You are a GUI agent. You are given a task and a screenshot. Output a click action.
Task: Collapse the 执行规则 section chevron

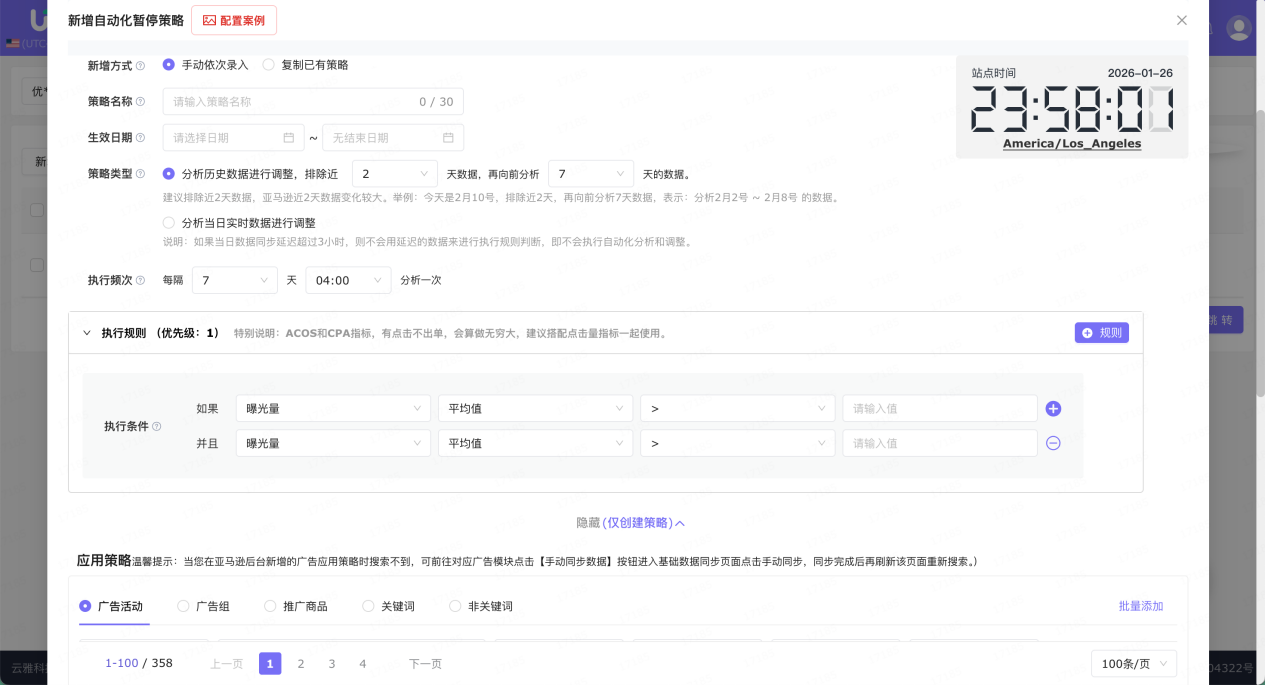pos(86,332)
